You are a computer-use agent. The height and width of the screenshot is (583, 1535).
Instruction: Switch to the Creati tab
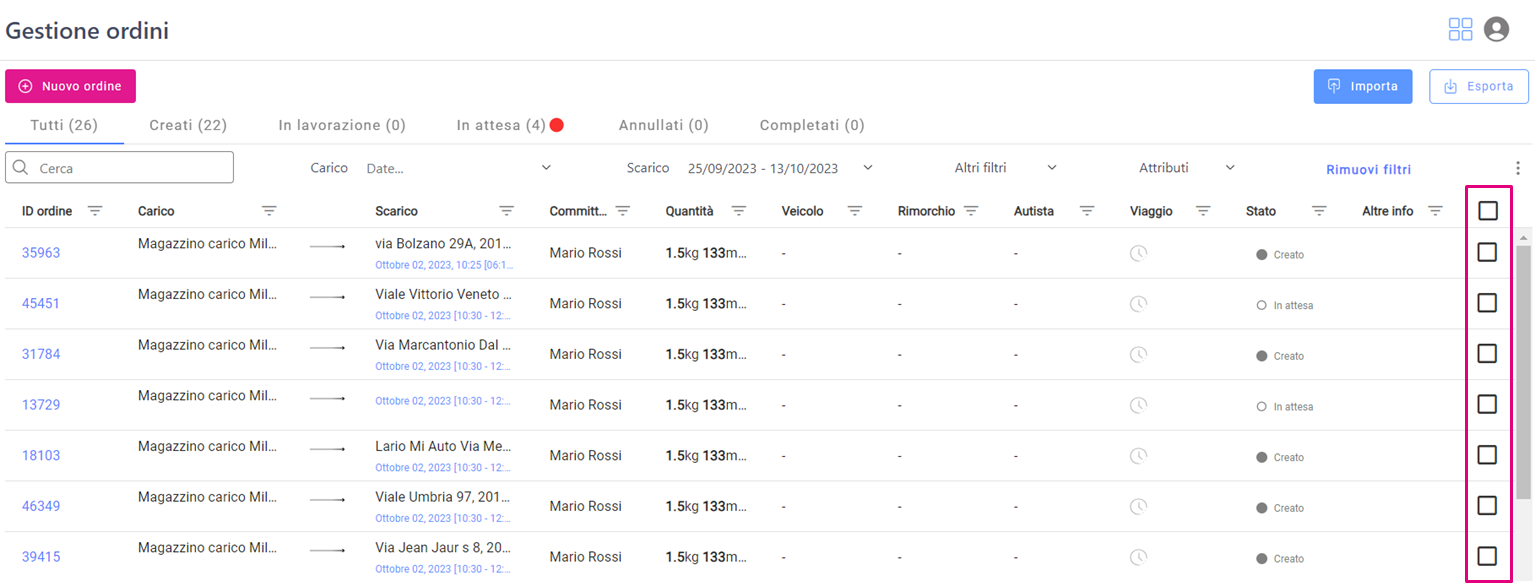[188, 125]
